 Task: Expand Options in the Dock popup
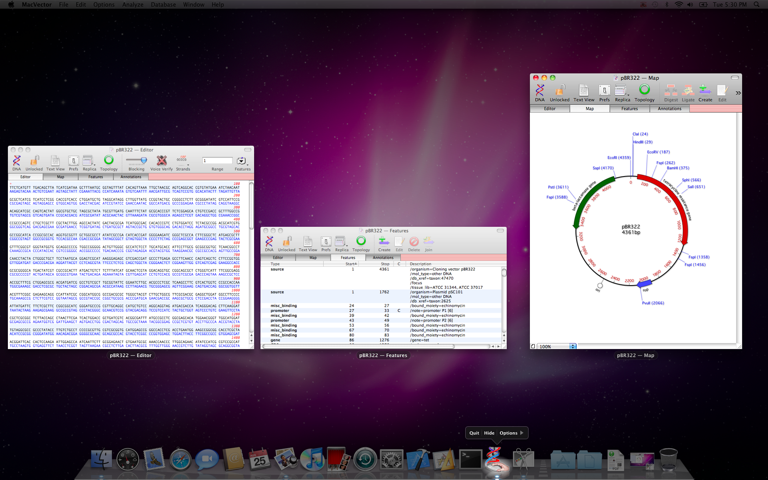[511, 433]
